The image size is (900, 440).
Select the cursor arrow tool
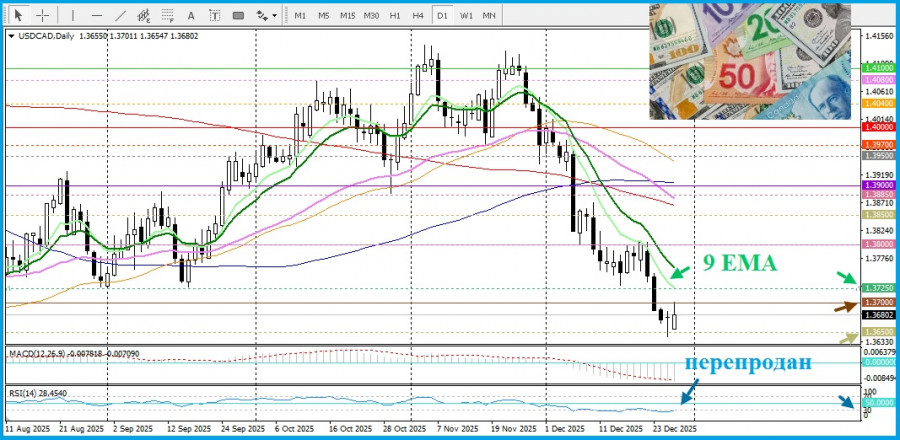pyautogui.click(x=18, y=15)
